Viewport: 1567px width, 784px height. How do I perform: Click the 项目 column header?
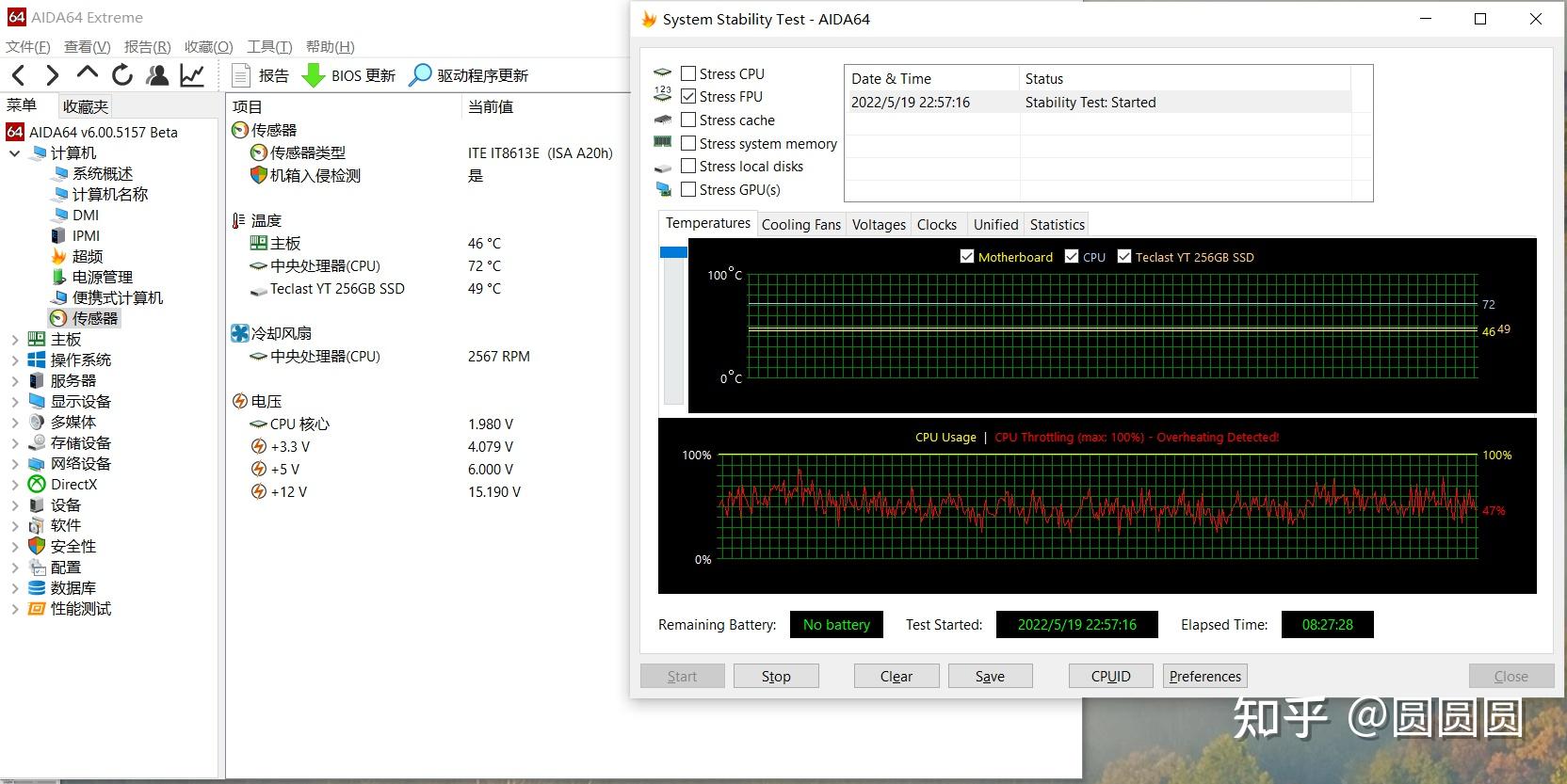coord(345,106)
